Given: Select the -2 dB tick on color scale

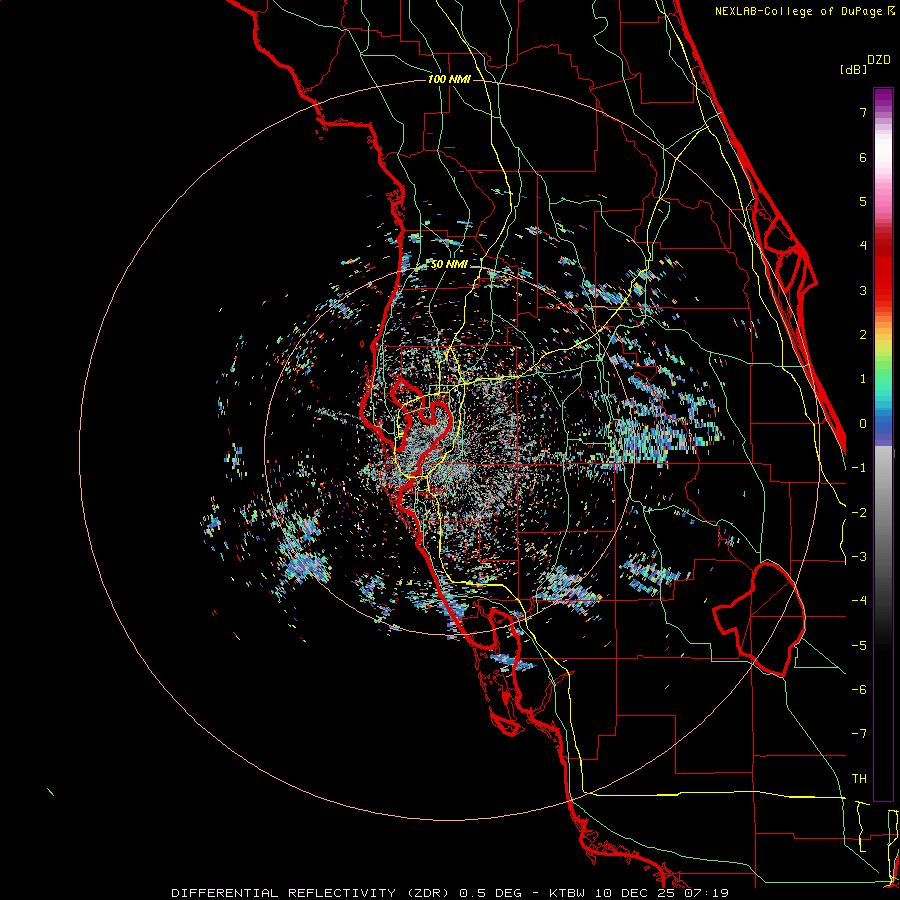Looking at the screenshot, I should [859, 513].
